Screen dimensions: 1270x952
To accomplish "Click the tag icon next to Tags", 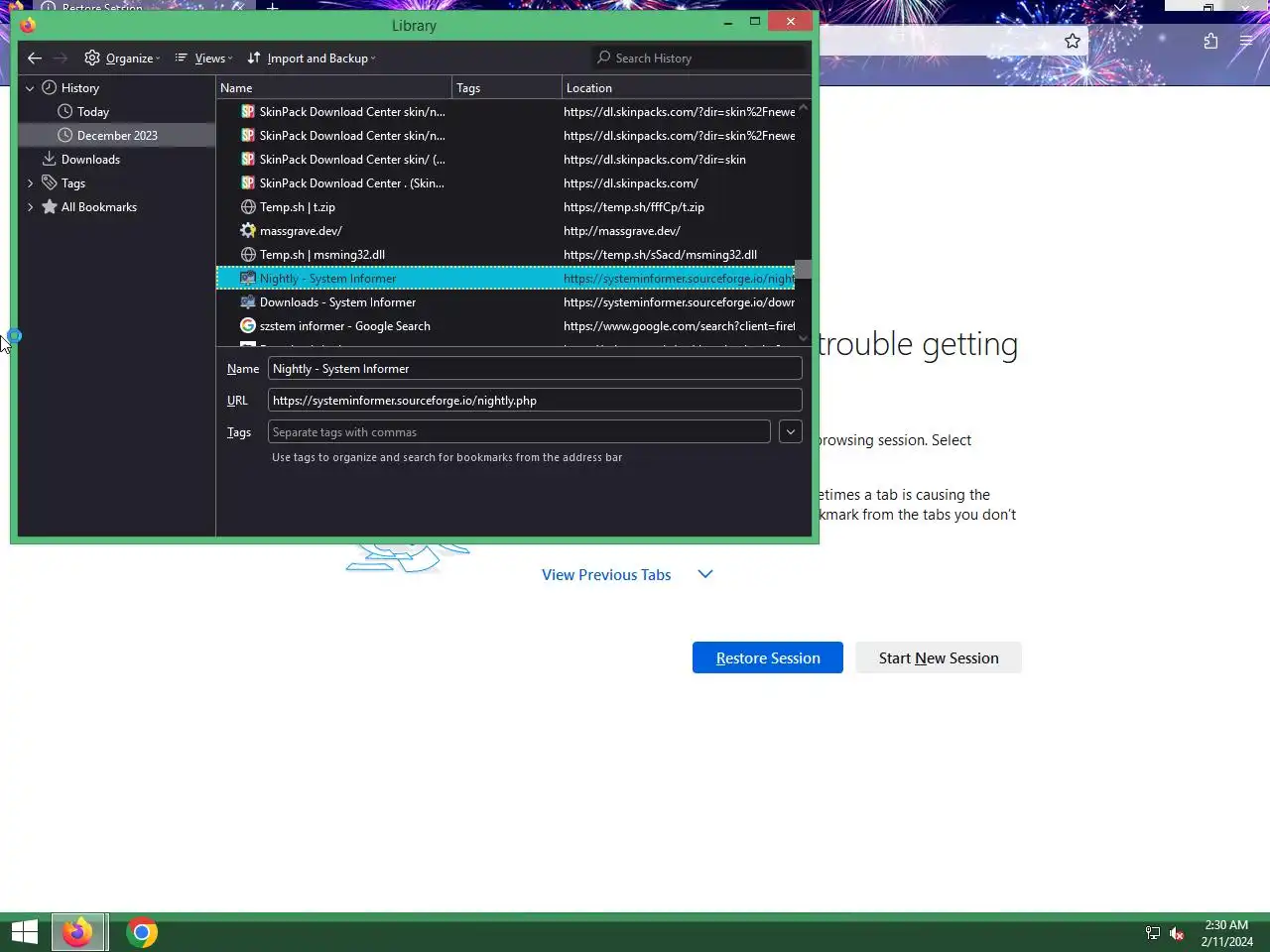I will coord(50,183).
